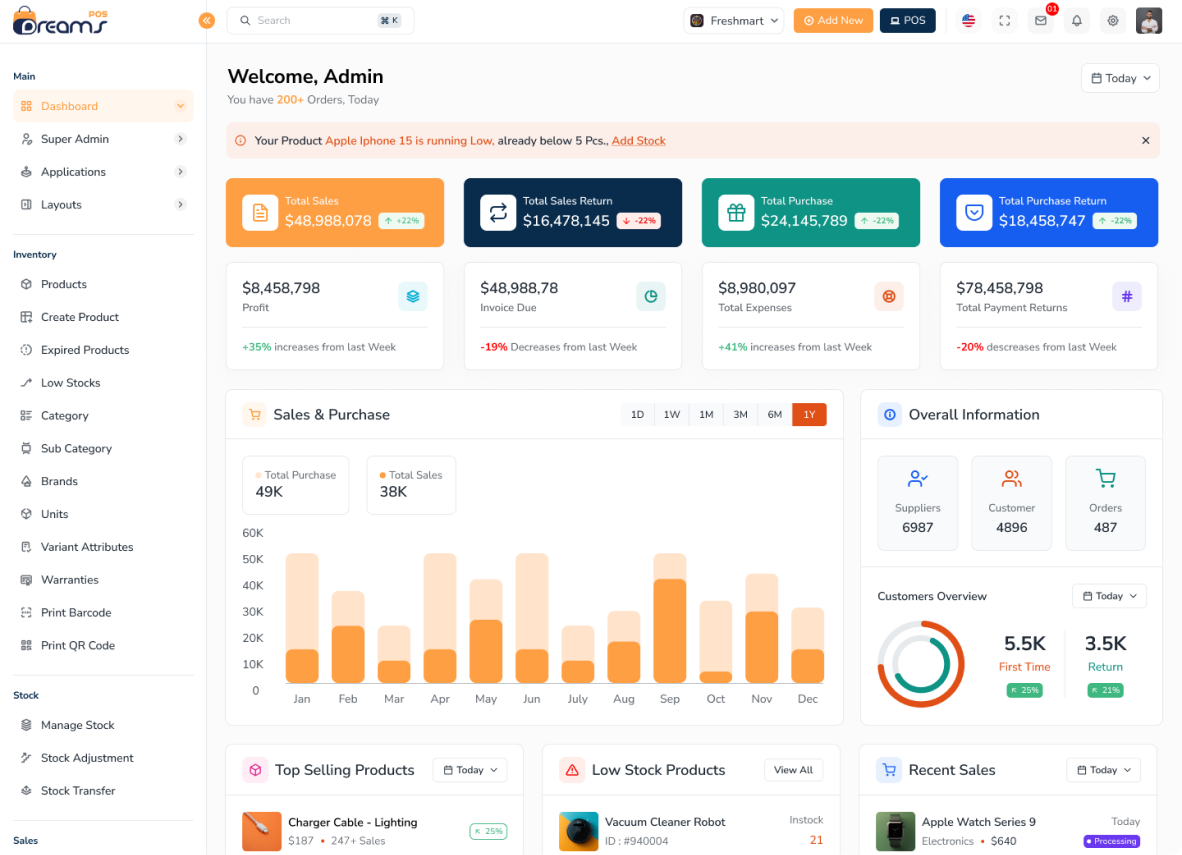Viewport: 1182px width, 855px height.
Task: Click in the Search field
Action: [320, 20]
